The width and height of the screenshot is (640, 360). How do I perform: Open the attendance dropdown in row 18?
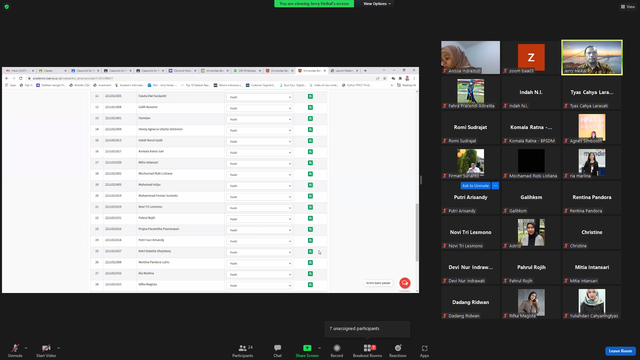(260, 174)
